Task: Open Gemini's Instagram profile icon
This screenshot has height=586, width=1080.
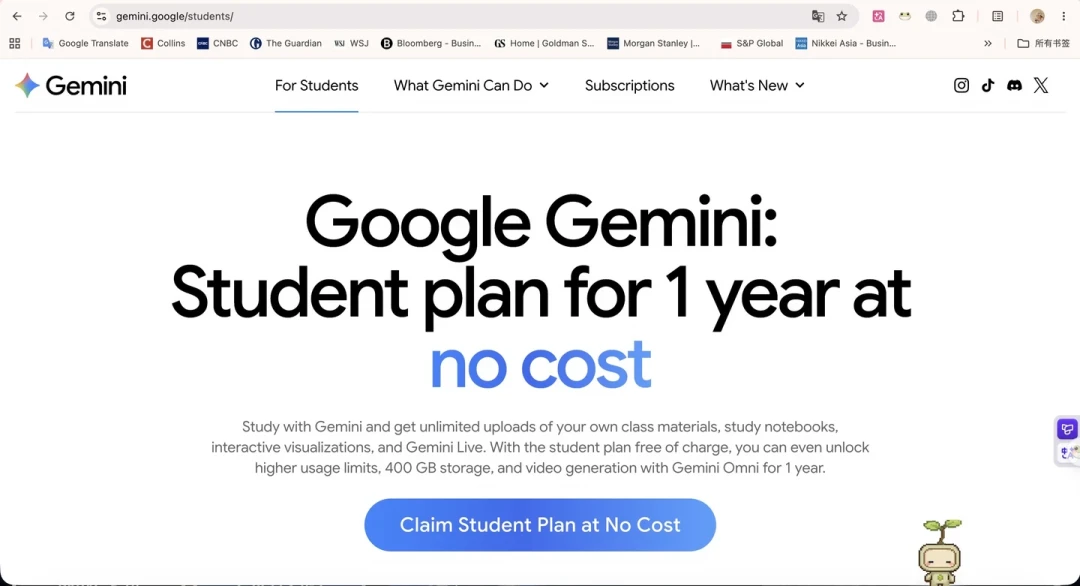Action: [961, 85]
